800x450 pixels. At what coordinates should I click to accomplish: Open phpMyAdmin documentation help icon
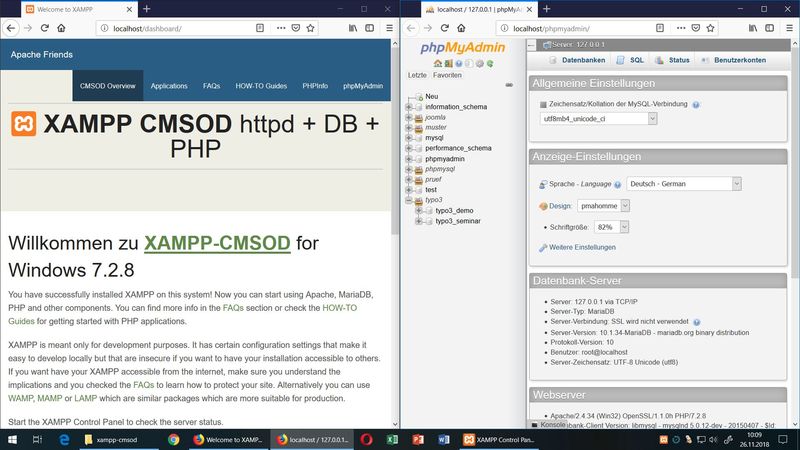tap(459, 63)
